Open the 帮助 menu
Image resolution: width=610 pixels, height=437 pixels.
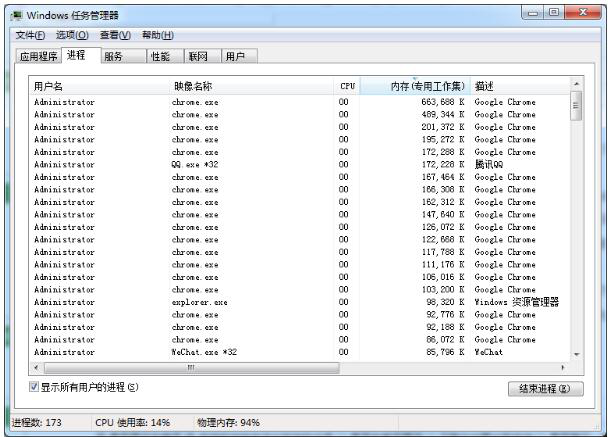click(158, 35)
